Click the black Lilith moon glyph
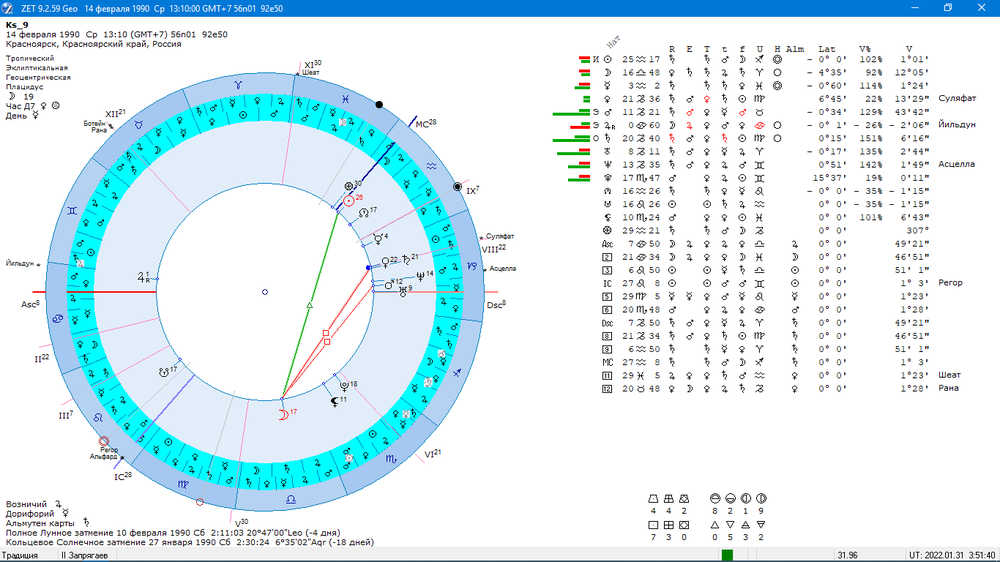 (x=335, y=401)
